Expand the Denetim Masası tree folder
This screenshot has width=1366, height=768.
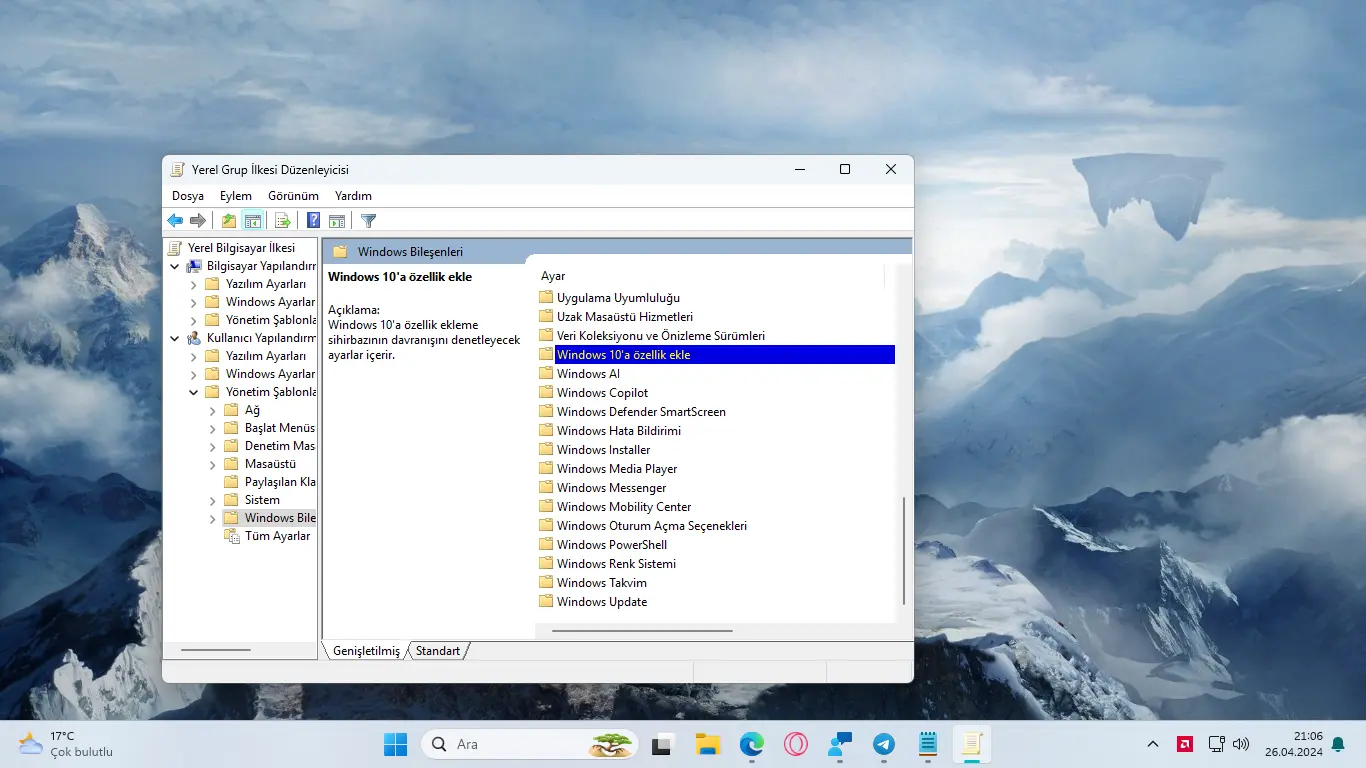pyautogui.click(x=213, y=446)
